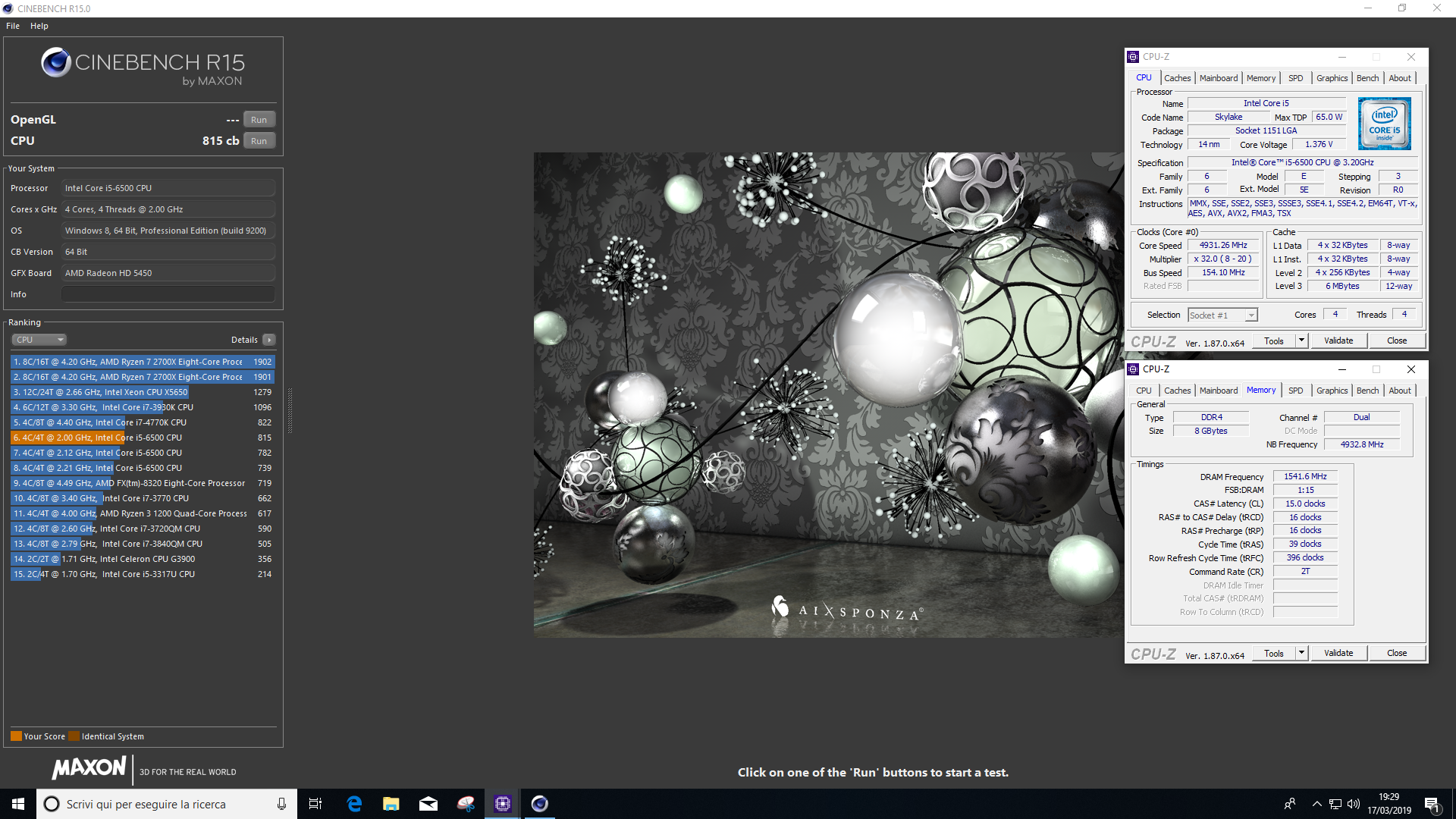The width and height of the screenshot is (1456, 819).
Task: Open the File menu
Action: click(x=13, y=26)
